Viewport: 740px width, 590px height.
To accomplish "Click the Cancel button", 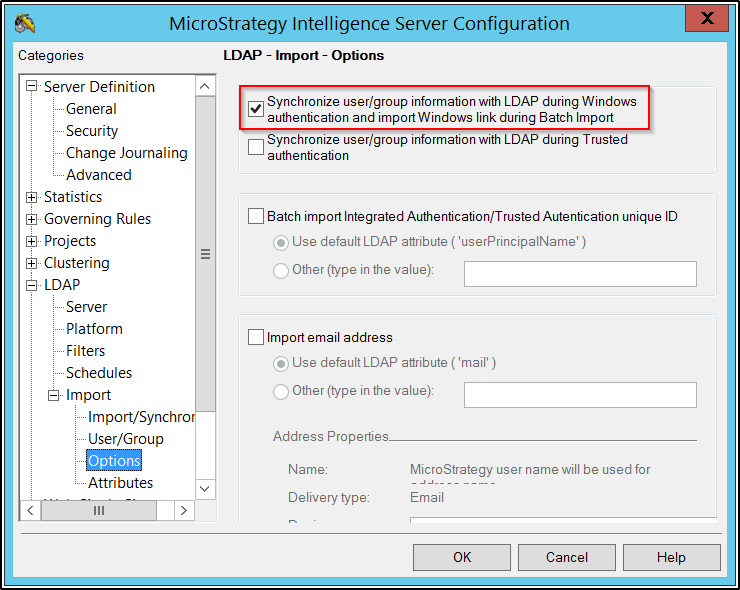I will 566,557.
